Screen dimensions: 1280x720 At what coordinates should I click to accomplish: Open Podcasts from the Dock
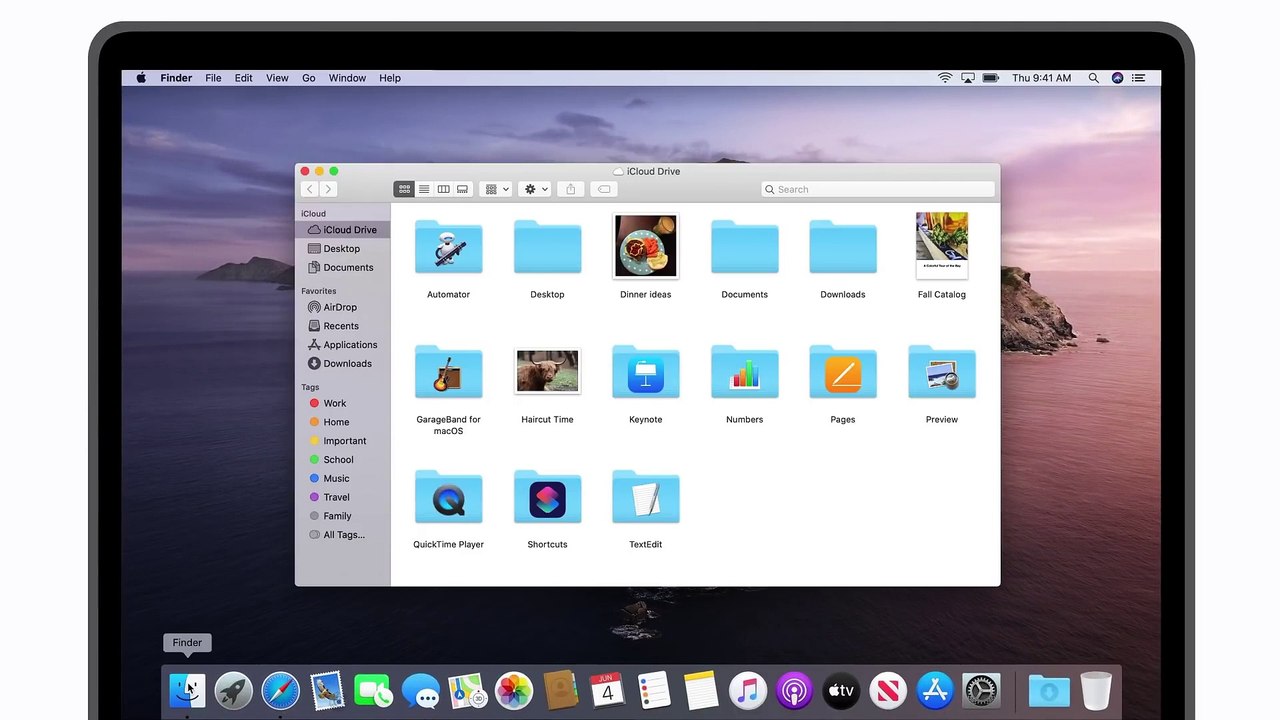tap(794, 690)
